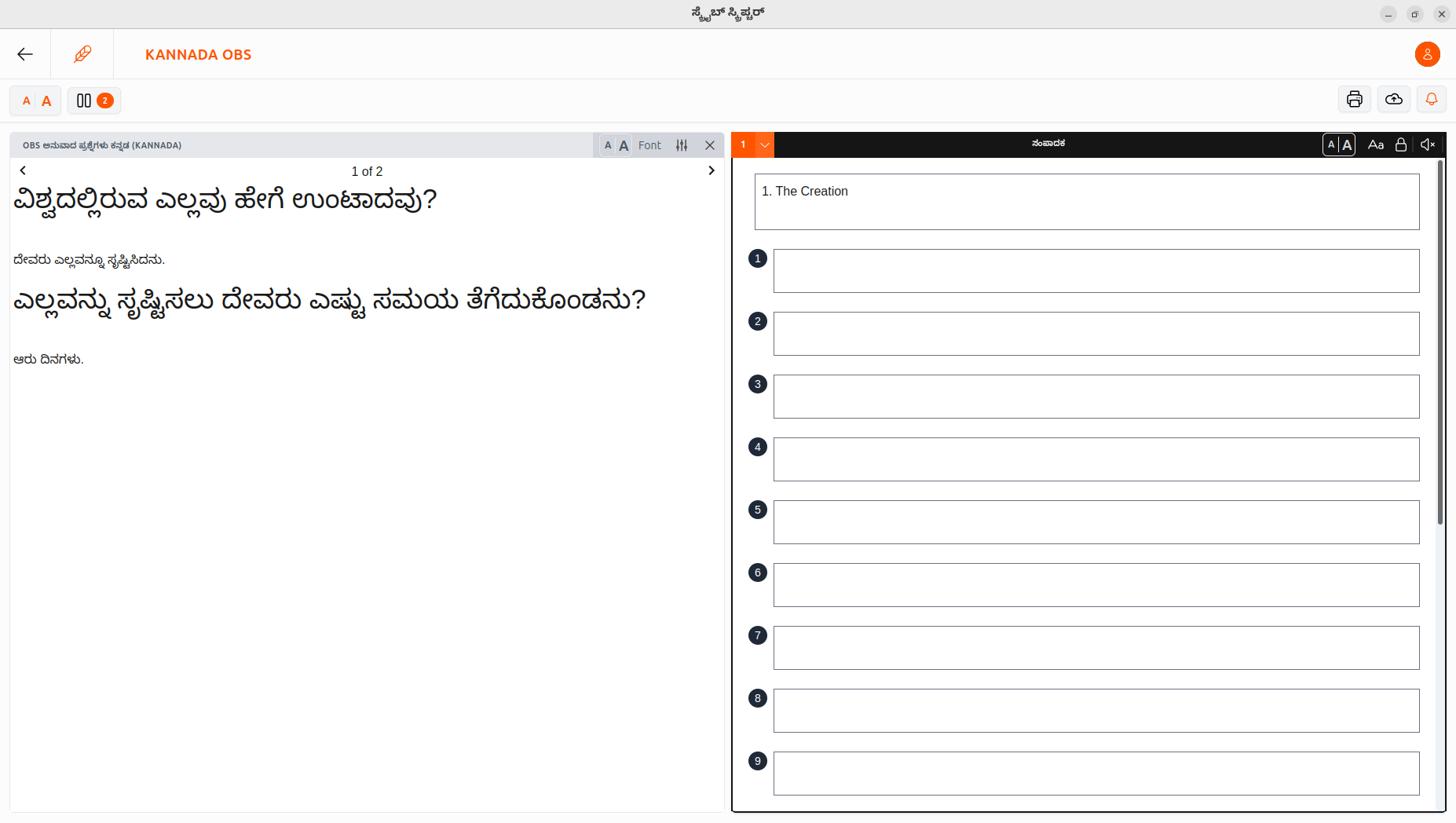Mute audio in the ಸಂವಾದಕ panel
The image size is (1456, 823).
point(1428,144)
